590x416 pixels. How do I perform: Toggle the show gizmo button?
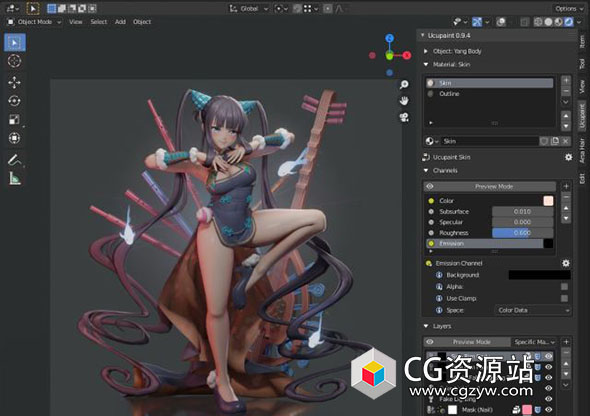click(x=477, y=22)
